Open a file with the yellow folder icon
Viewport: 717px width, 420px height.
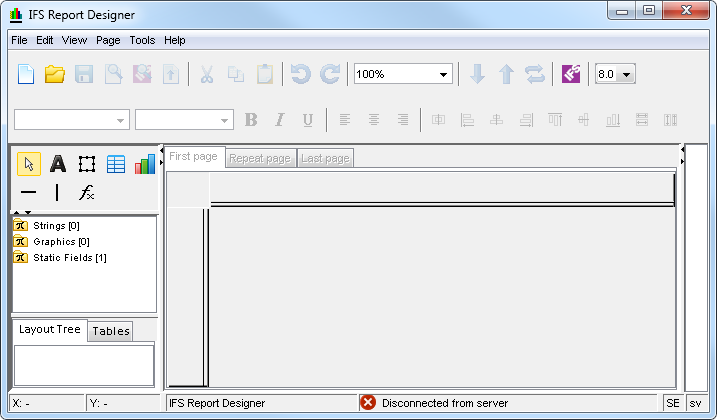54,74
